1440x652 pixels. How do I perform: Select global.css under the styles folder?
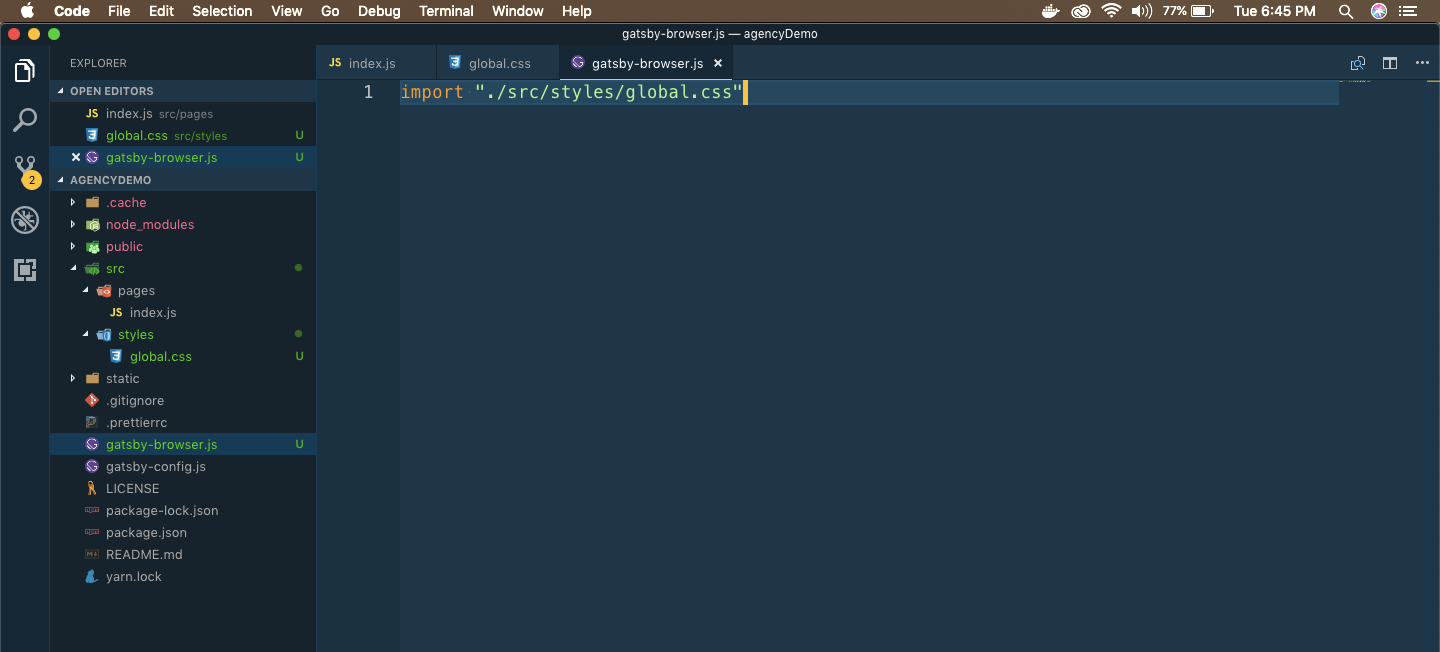click(183, 356)
